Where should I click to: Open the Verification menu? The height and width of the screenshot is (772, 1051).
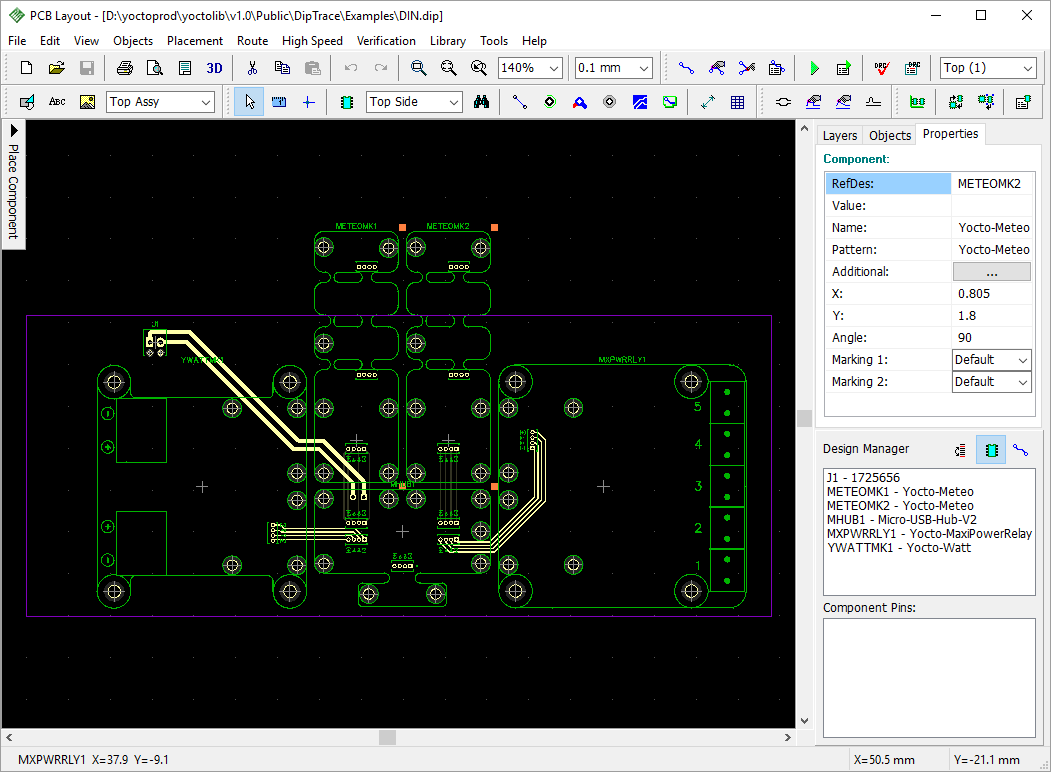coord(386,41)
